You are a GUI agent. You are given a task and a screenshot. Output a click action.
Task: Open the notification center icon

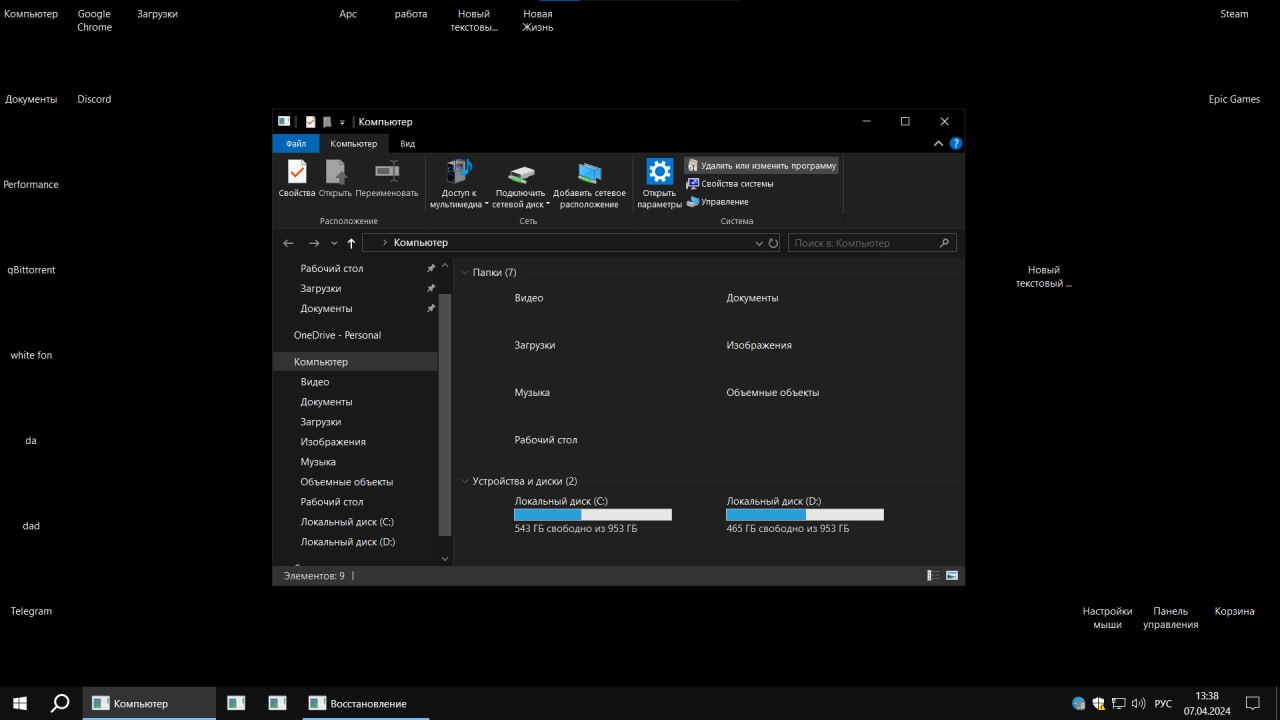(1253, 703)
